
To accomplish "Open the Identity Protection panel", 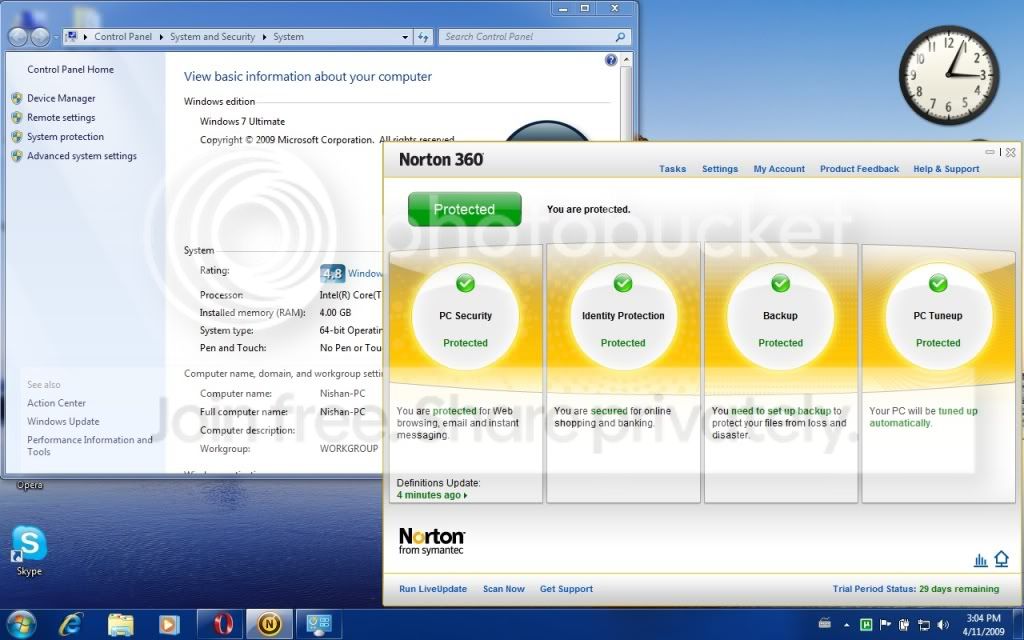I will click(623, 317).
